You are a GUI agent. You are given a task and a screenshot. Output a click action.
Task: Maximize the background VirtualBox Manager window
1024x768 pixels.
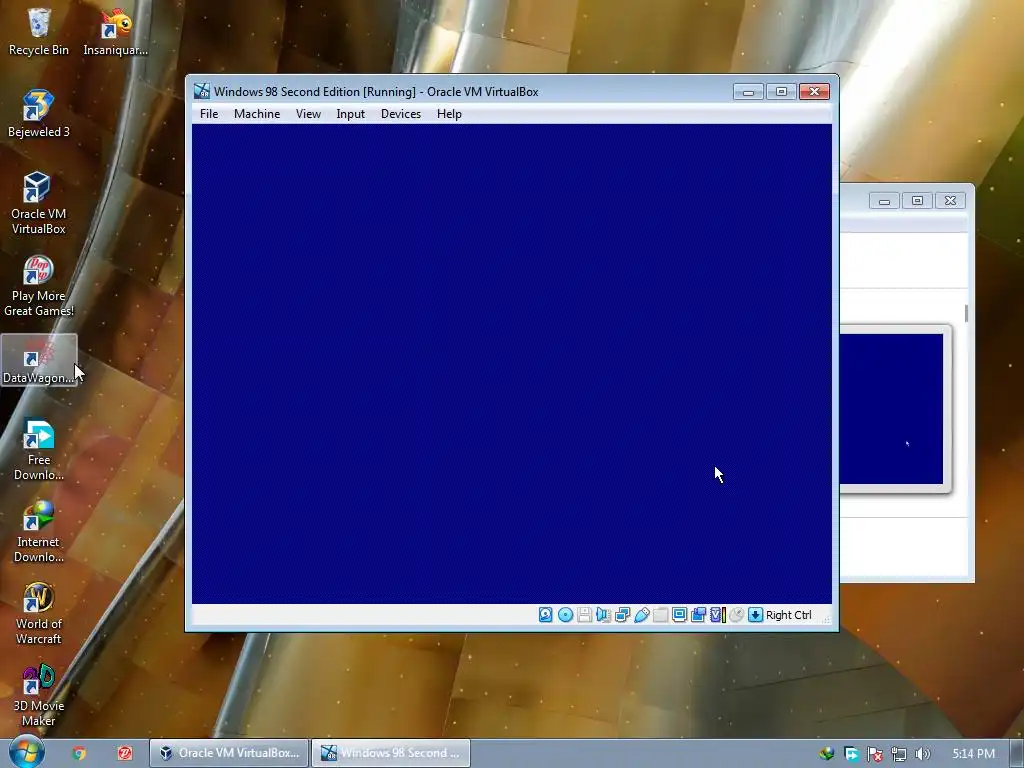pos(917,201)
